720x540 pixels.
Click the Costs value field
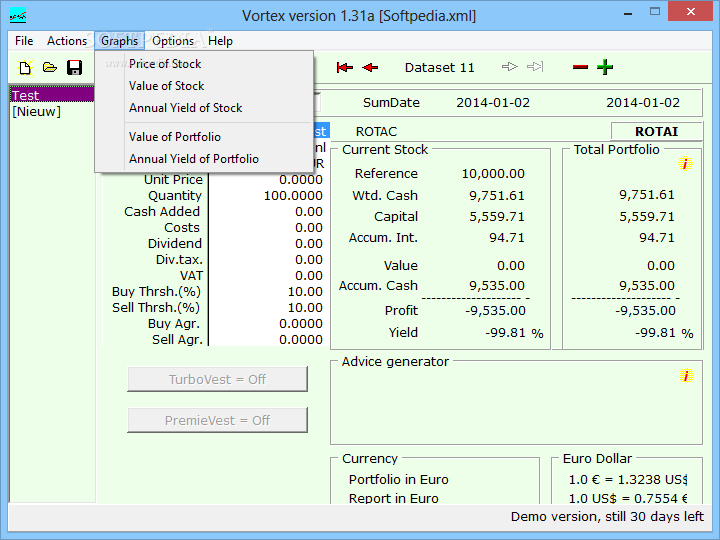[x=267, y=228]
